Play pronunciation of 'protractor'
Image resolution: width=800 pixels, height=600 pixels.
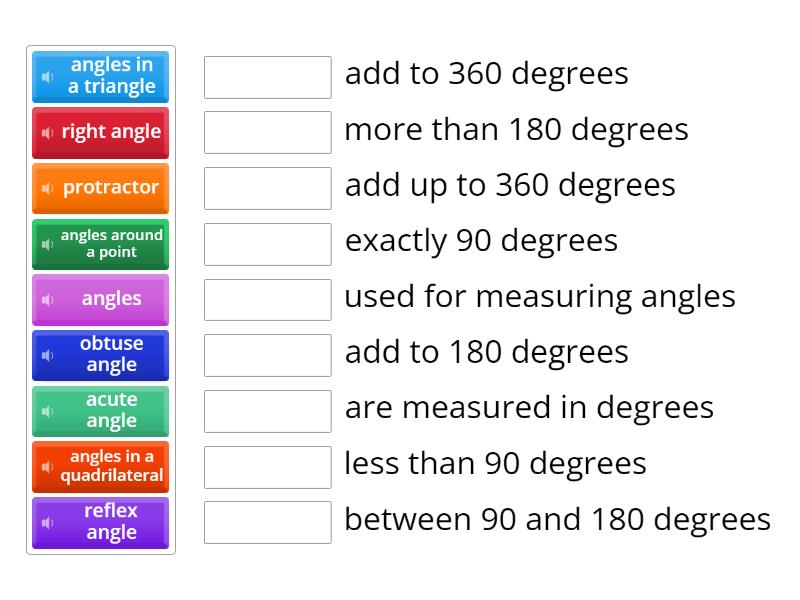click(49, 188)
